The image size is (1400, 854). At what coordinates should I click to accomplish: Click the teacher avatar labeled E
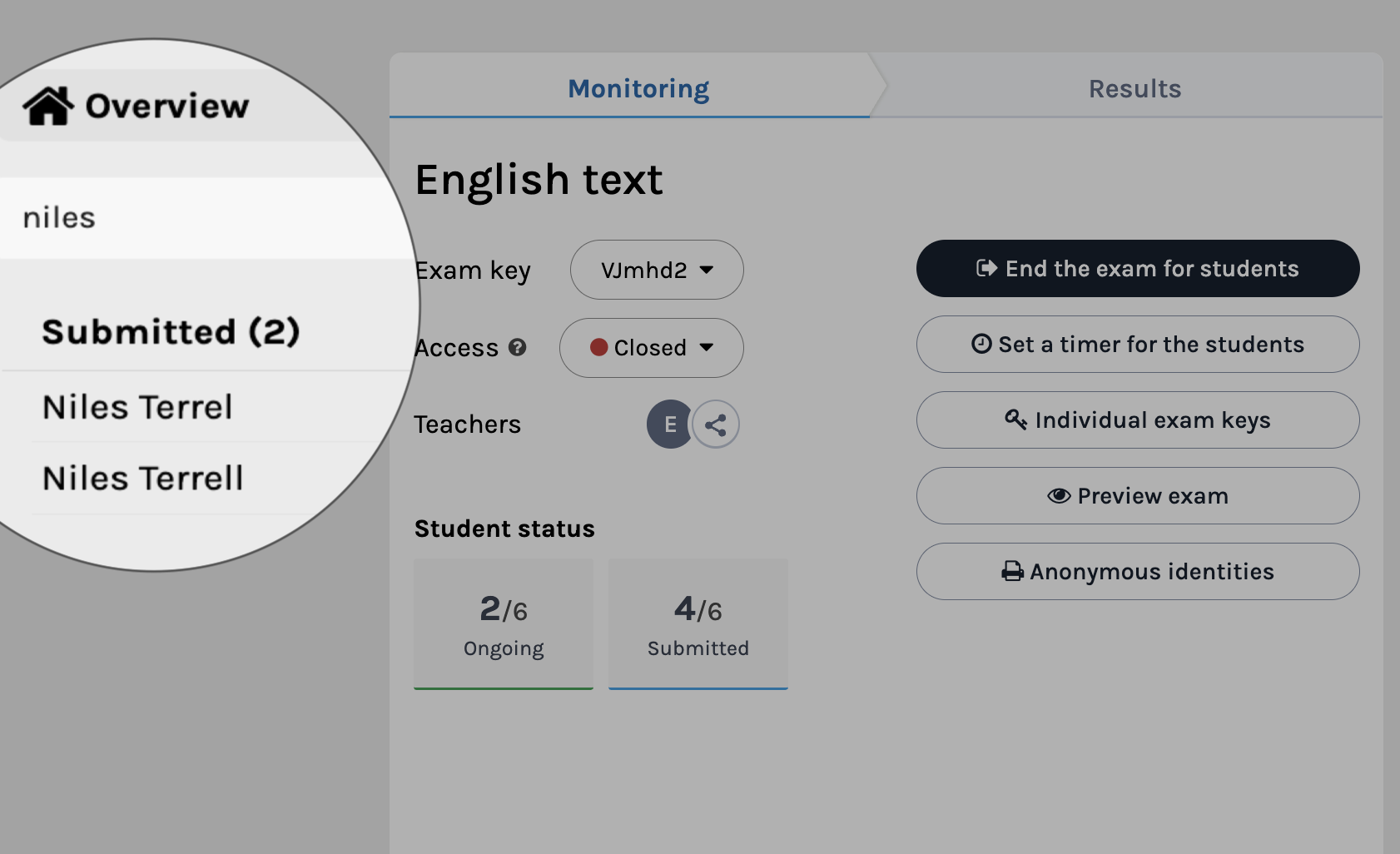click(670, 425)
